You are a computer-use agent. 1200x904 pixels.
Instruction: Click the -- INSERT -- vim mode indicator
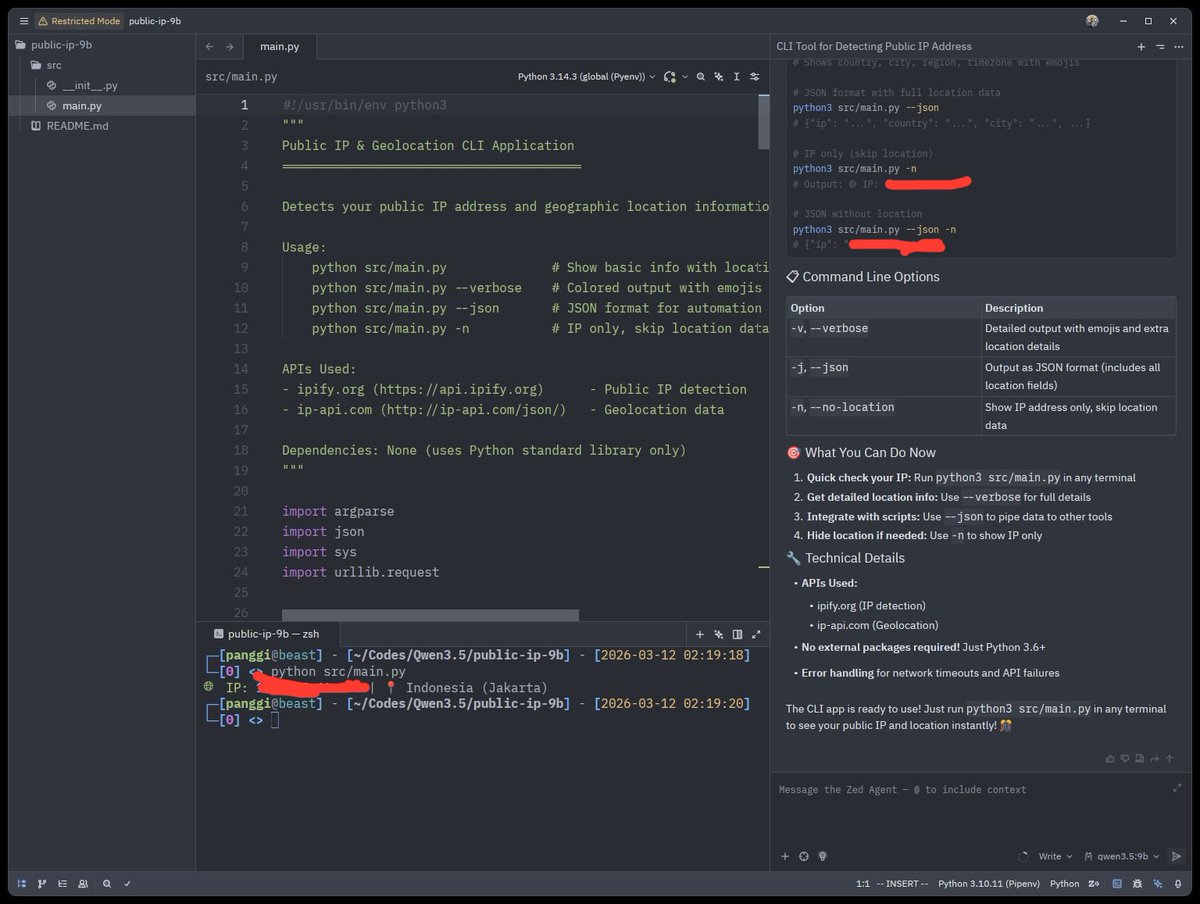[x=902, y=884]
